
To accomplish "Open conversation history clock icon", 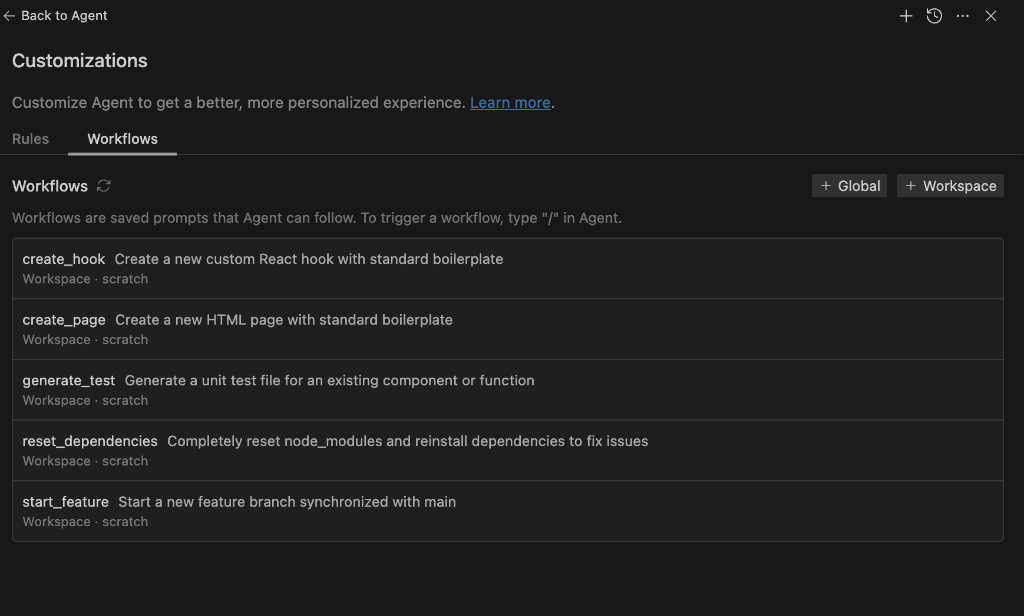I will pos(935,16).
